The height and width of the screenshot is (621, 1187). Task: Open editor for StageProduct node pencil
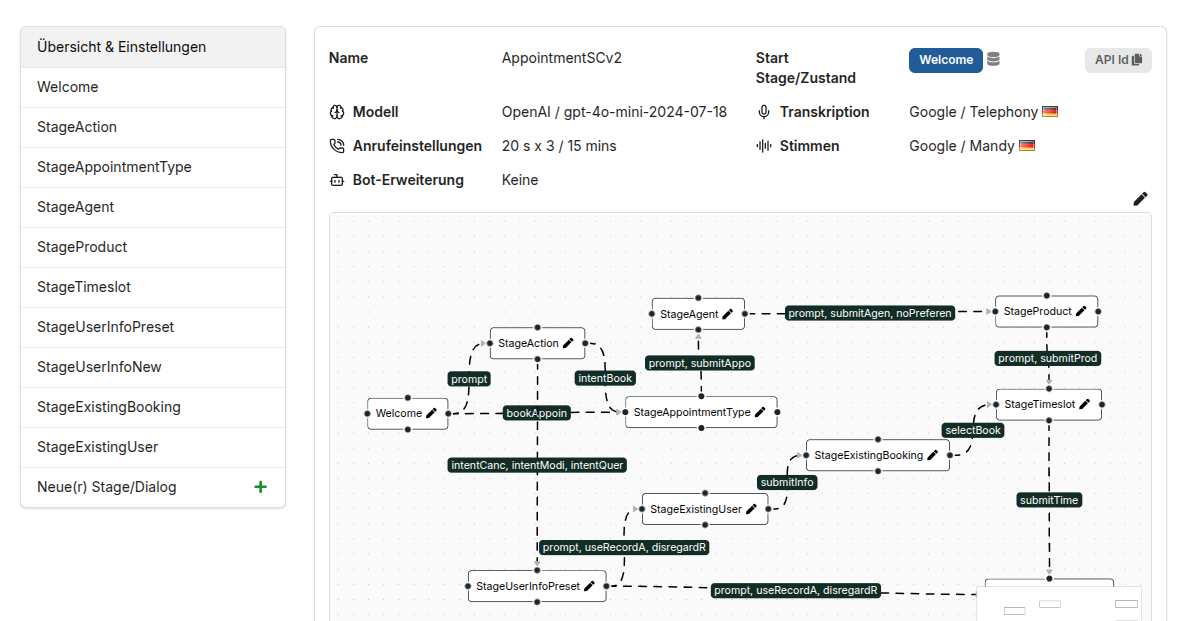[1081, 311]
